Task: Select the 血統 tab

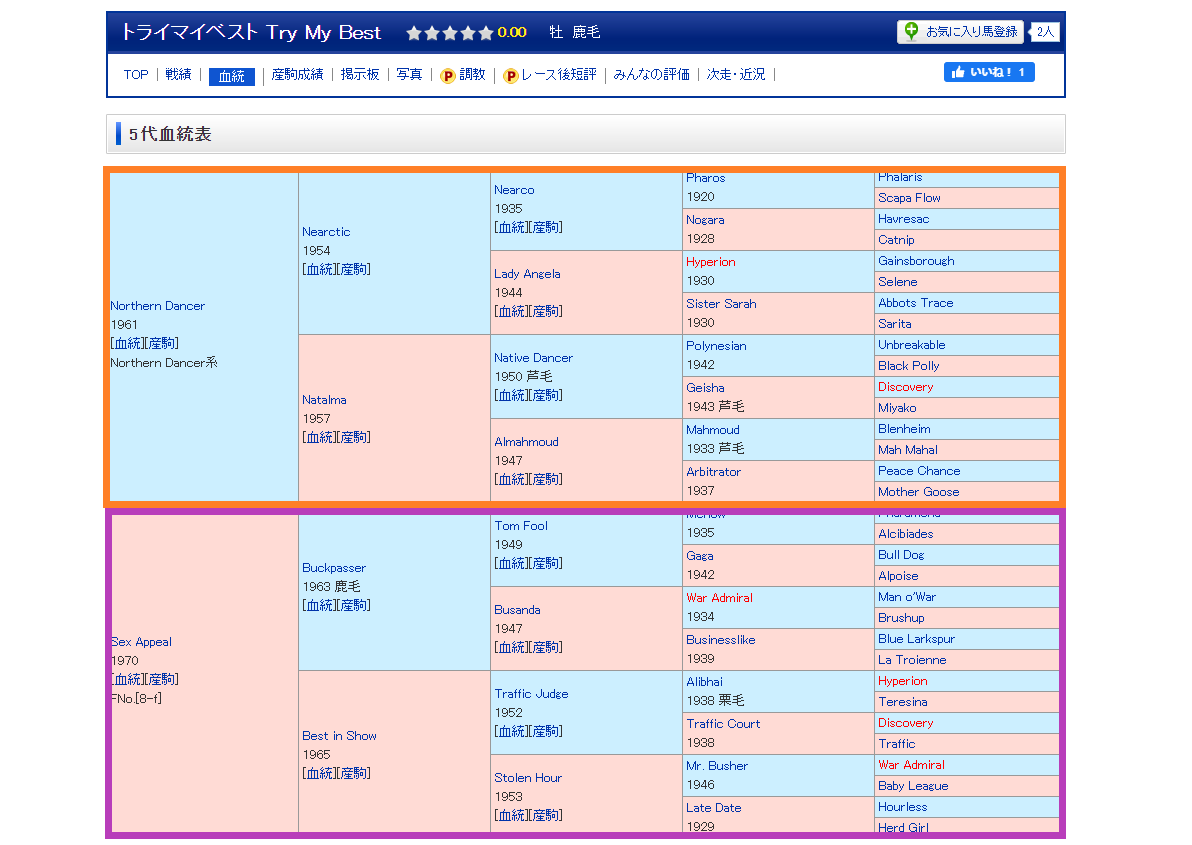Action: tap(232, 76)
